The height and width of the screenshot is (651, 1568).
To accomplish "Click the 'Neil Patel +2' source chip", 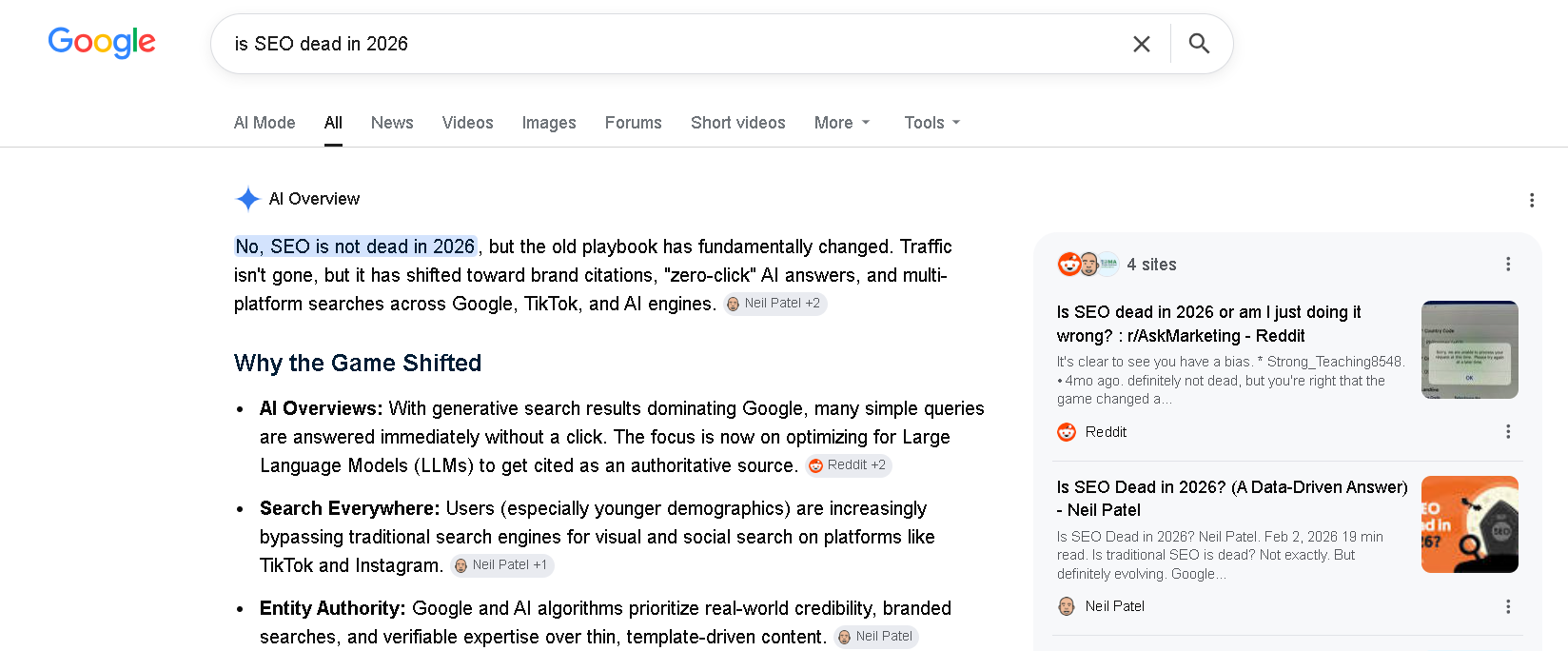I will pos(774,304).
